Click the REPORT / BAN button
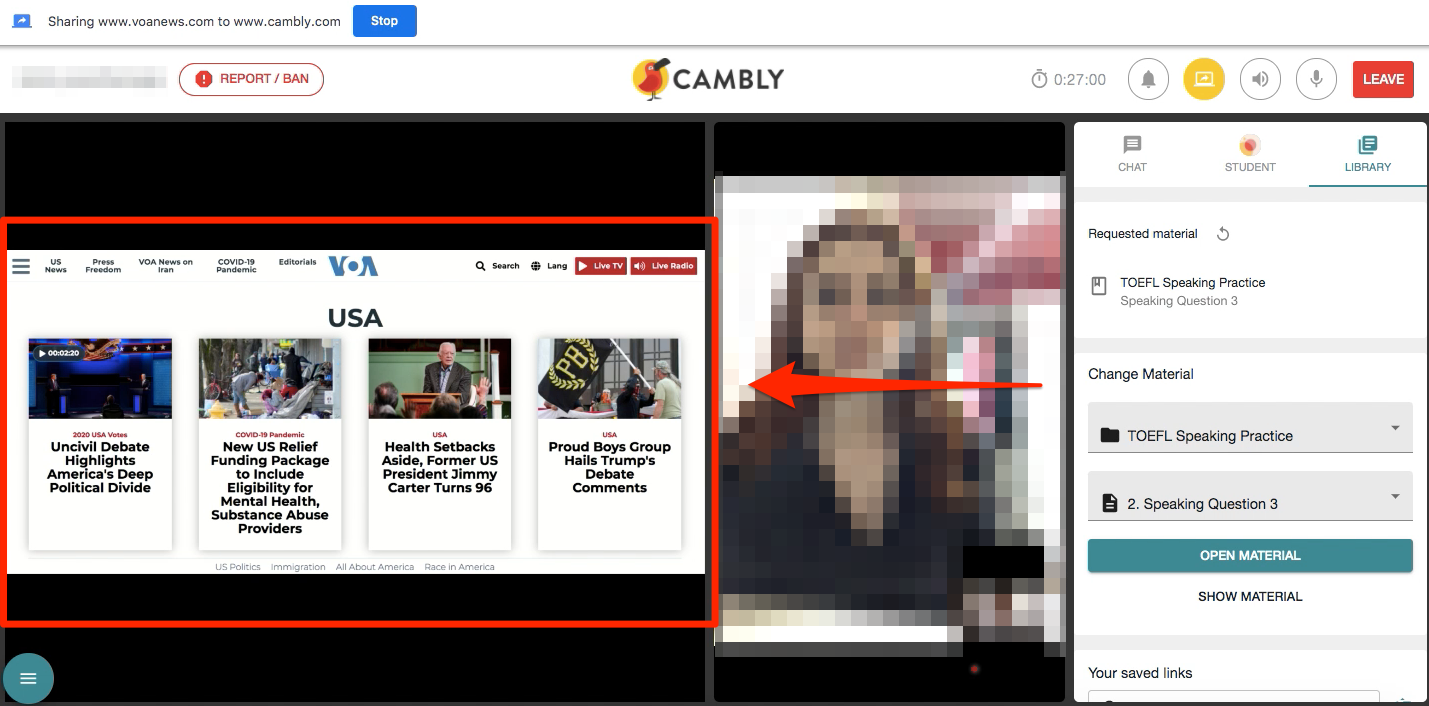 click(x=251, y=79)
